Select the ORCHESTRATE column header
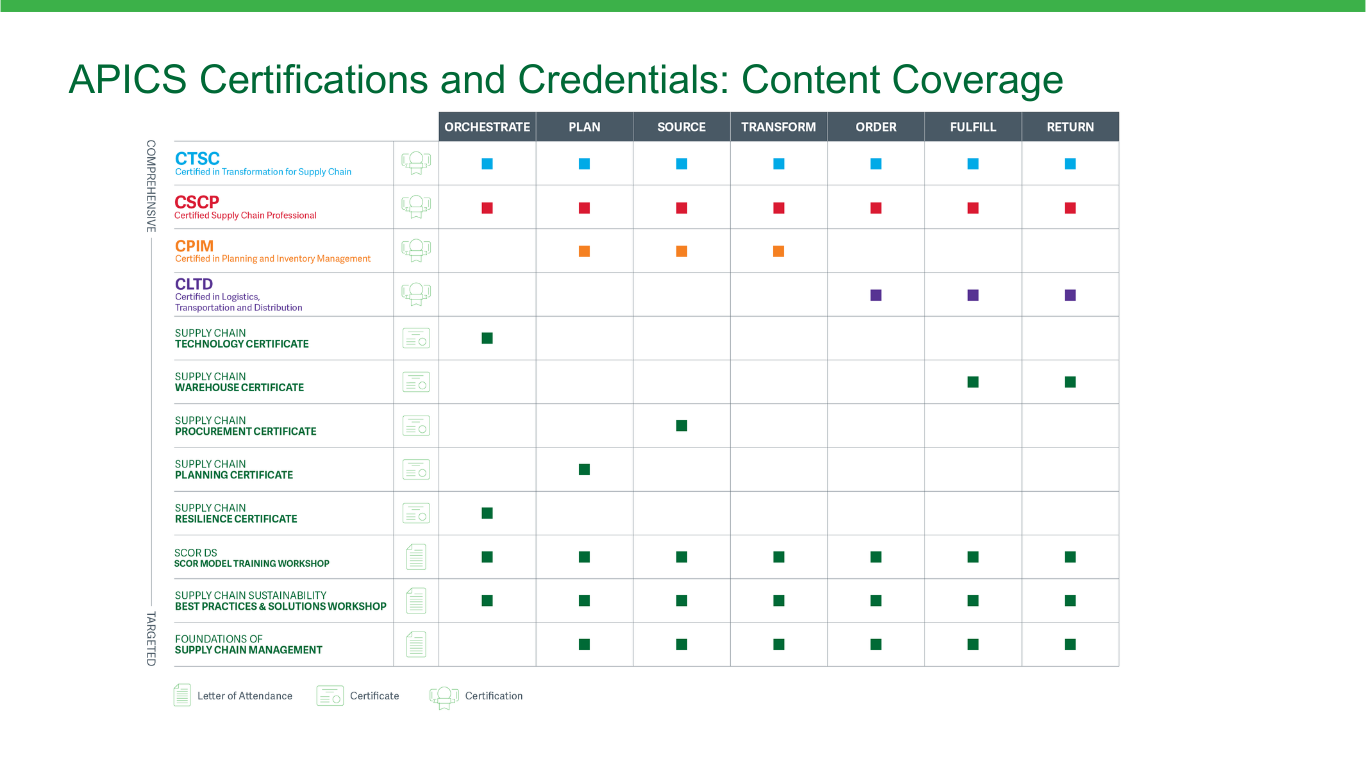Image resolution: width=1366 pixels, height=768 pixels. coord(487,127)
